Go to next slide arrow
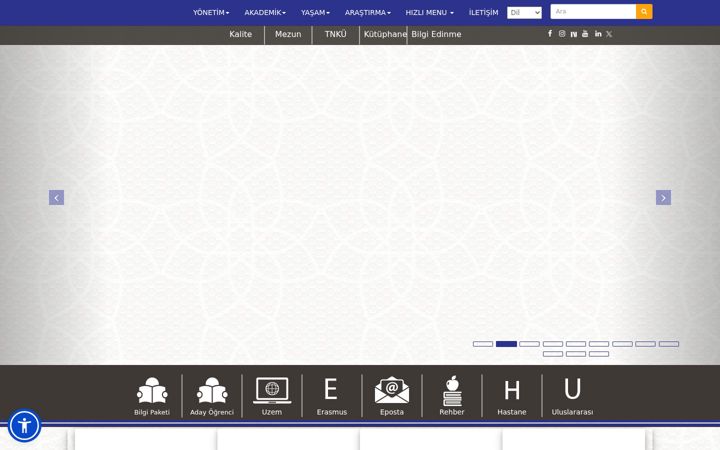Viewport: 720px width, 450px height. point(663,197)
